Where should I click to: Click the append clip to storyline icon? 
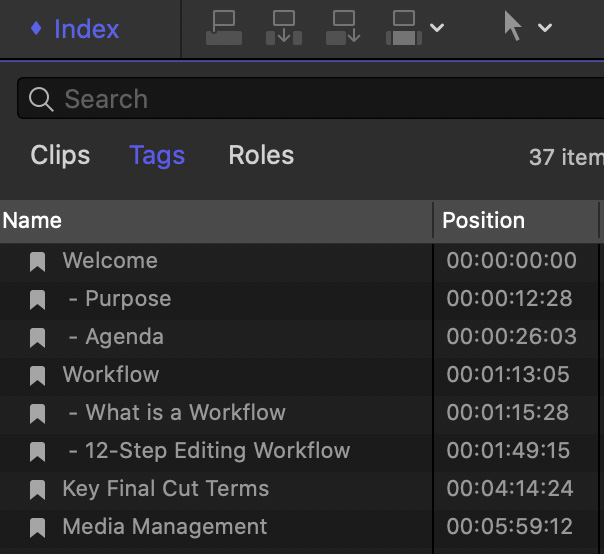[x=343, y=28]
